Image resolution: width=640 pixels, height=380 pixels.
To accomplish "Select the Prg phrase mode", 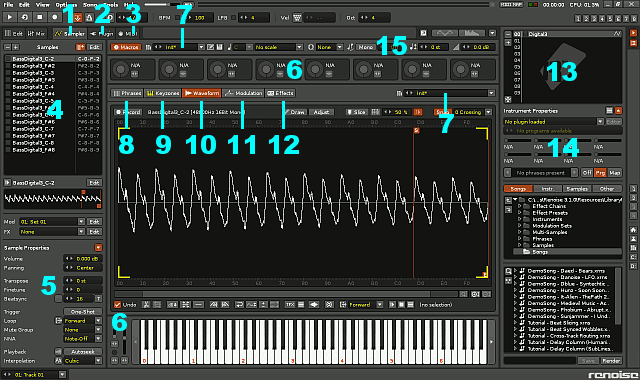I will point(600,173).
